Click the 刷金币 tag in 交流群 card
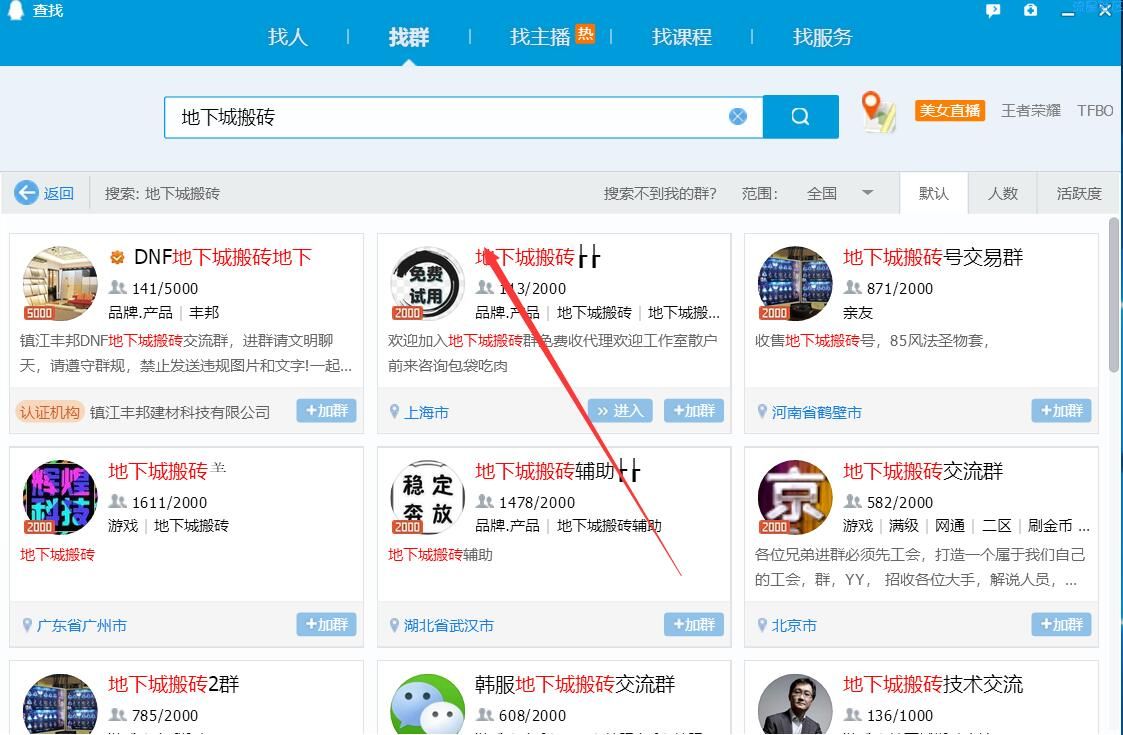 click(1050, 526)
